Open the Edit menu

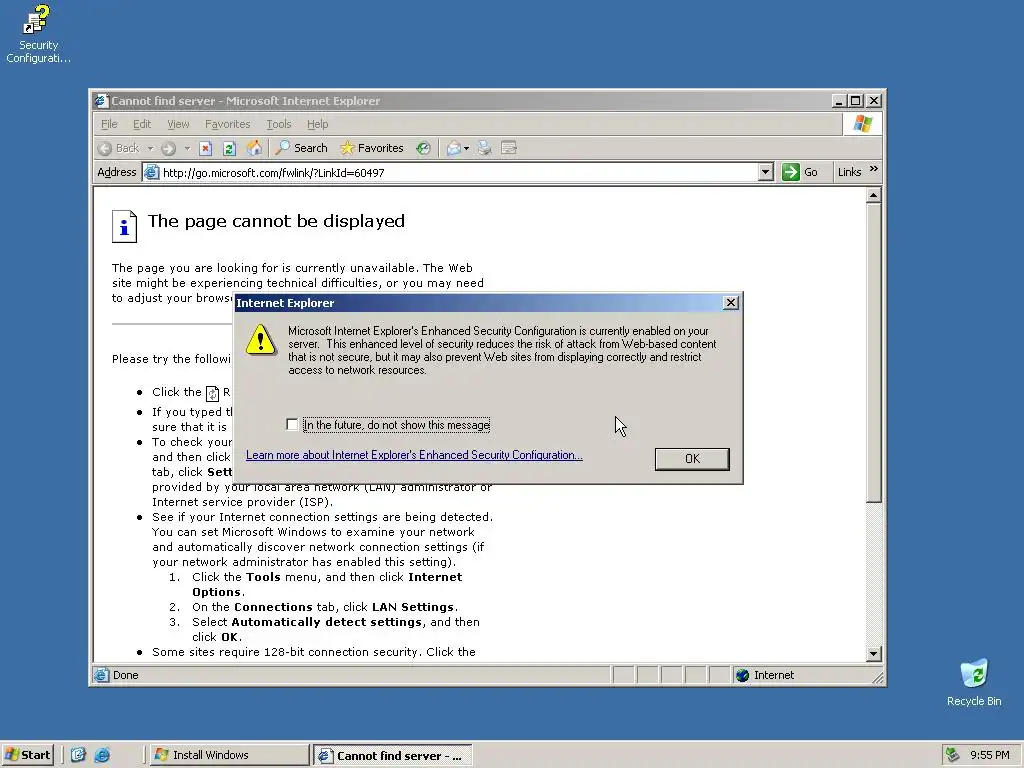142,124
